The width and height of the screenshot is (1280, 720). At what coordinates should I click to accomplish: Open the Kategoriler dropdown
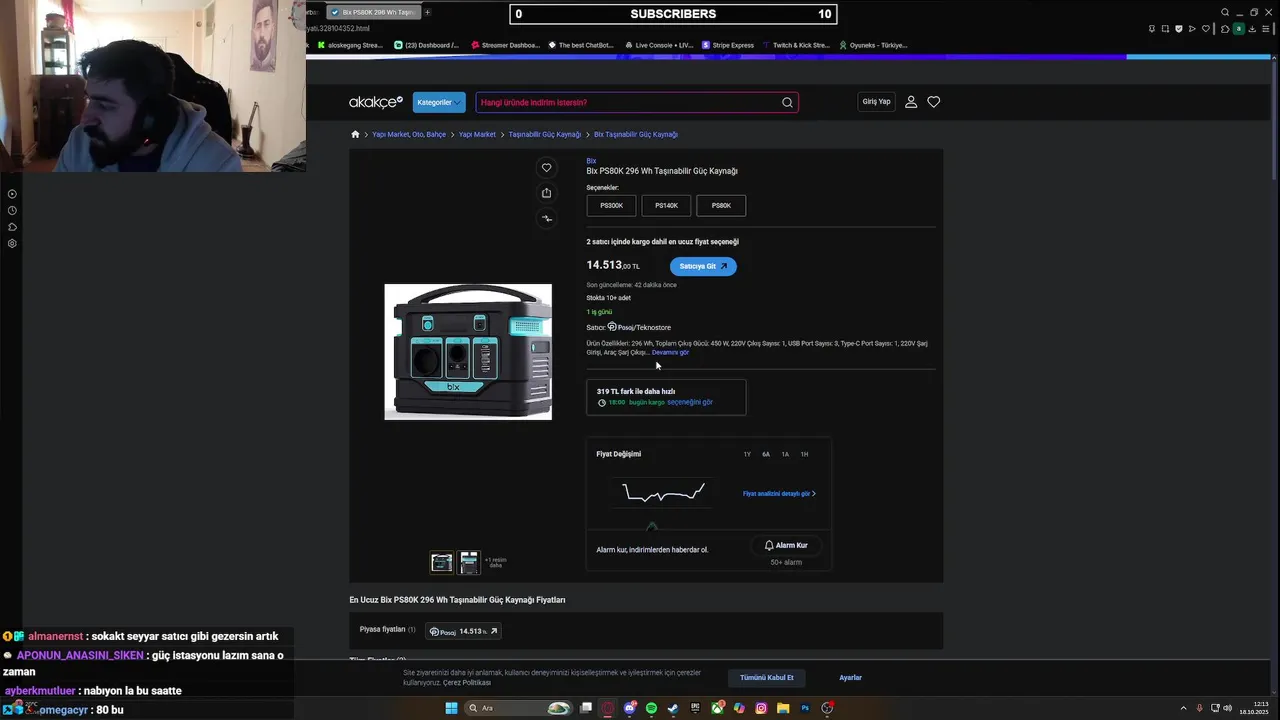coord(439,102)
